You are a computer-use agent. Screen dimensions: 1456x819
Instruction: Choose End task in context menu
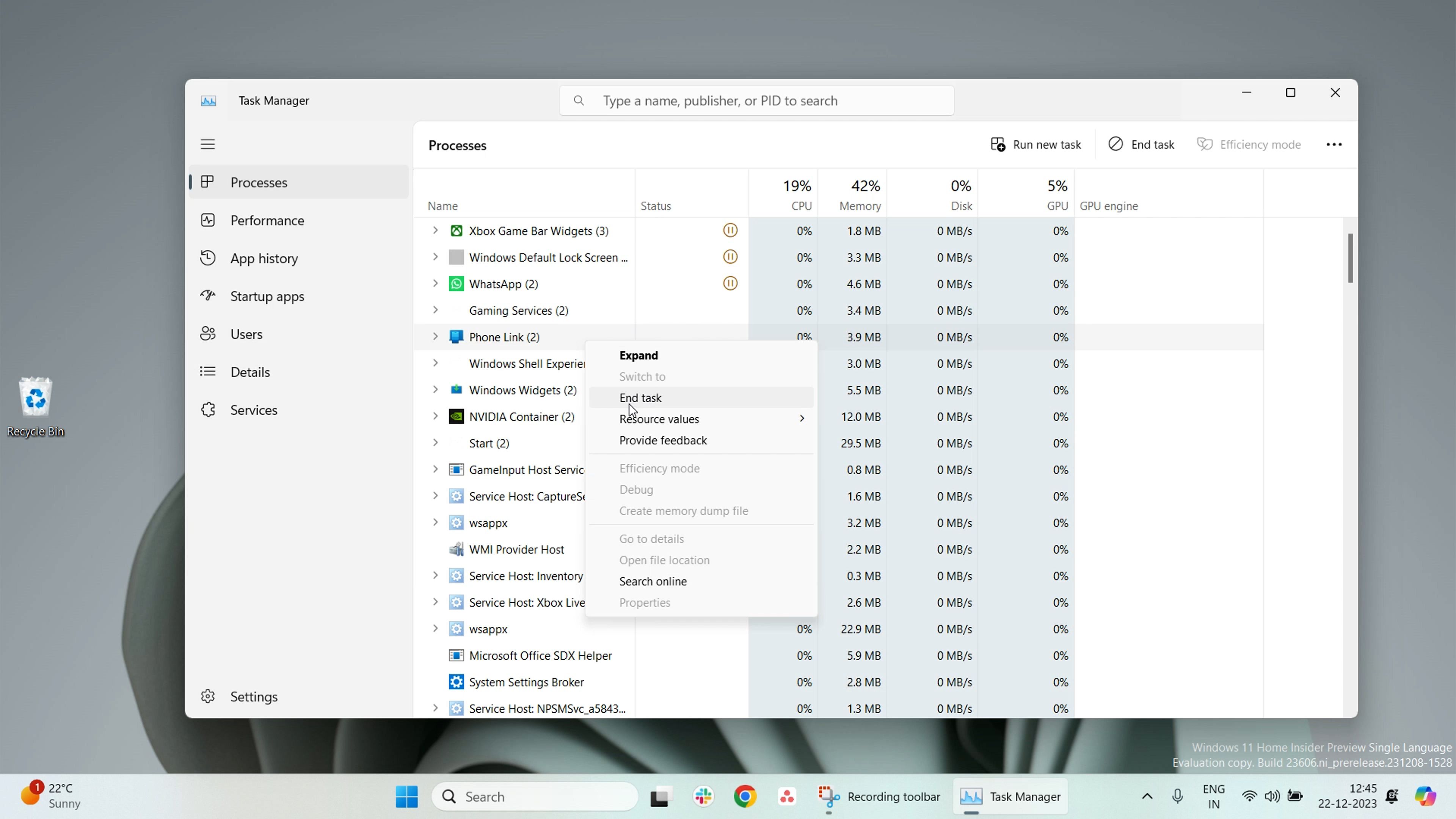(640, 398)
